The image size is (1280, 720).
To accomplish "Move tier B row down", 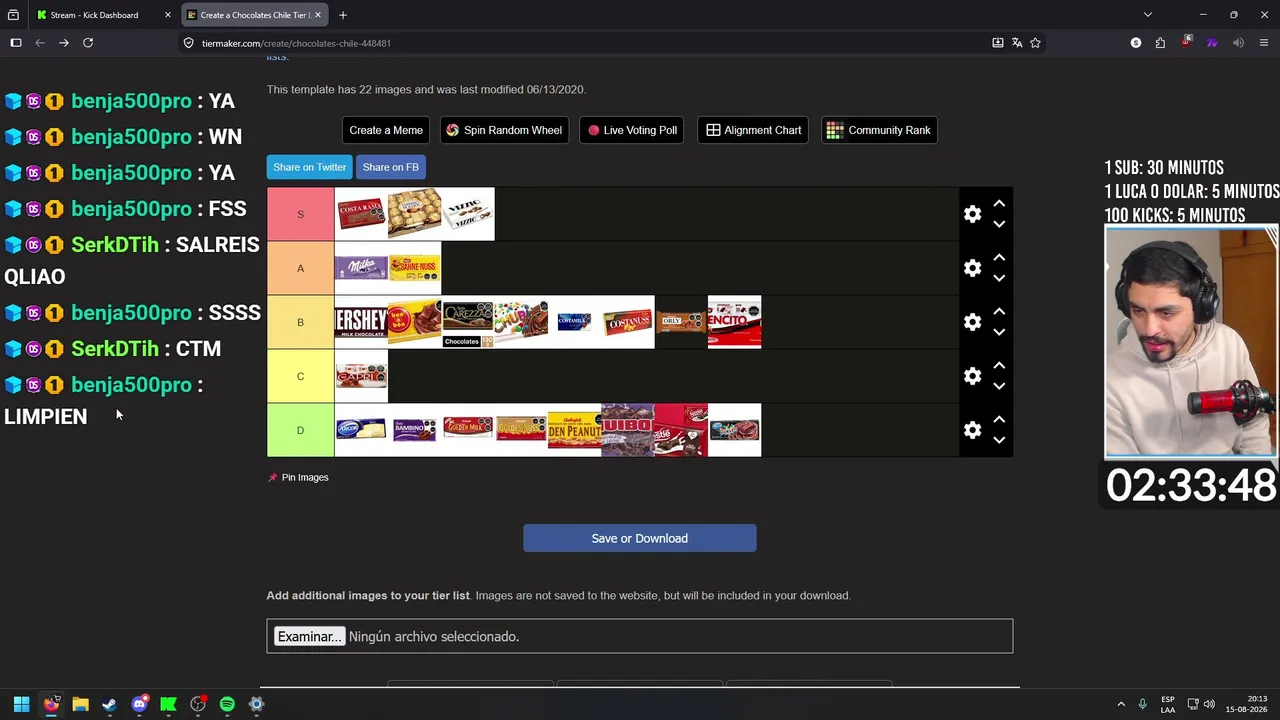I will point(999,333).
